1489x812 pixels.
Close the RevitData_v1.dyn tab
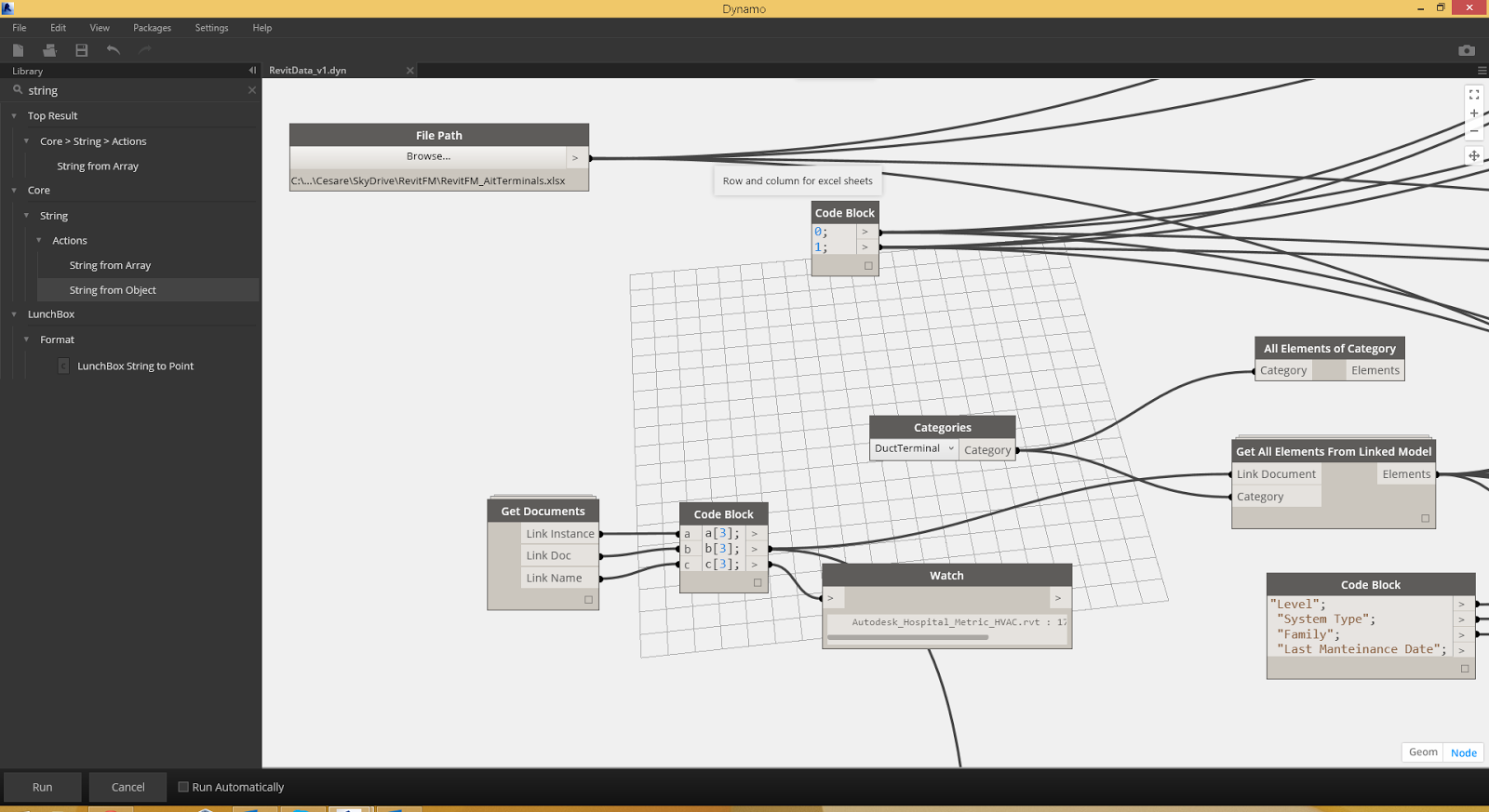(409, 71)
